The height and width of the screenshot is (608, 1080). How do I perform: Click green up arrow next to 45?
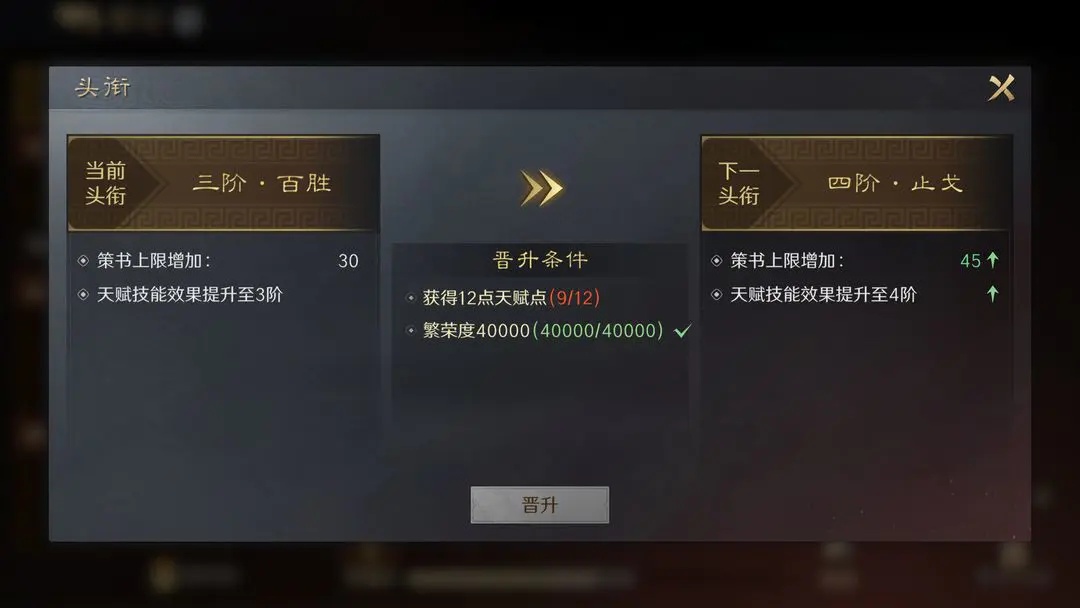993,260
